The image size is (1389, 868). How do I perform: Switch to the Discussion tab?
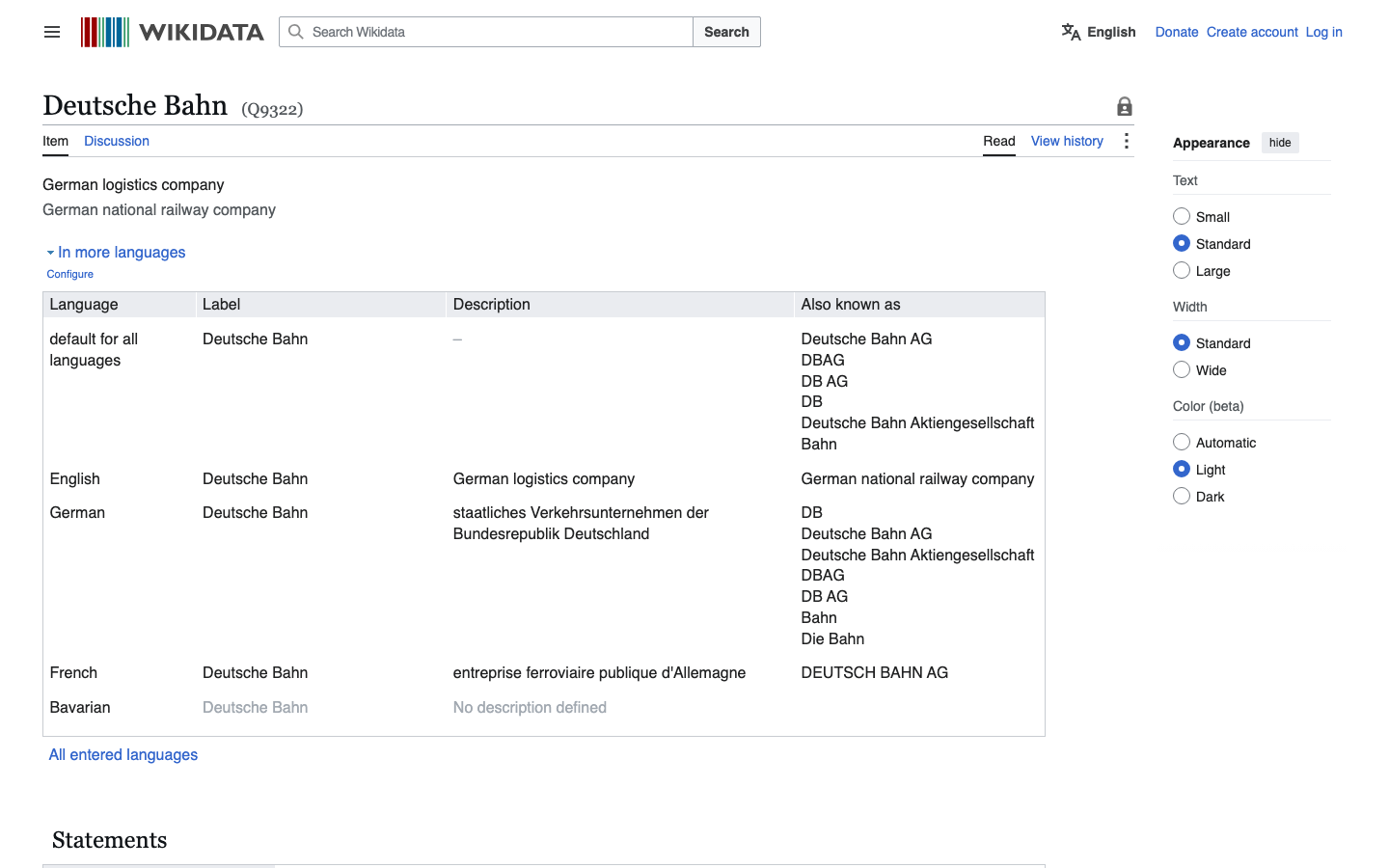click(x=117, y=141)
